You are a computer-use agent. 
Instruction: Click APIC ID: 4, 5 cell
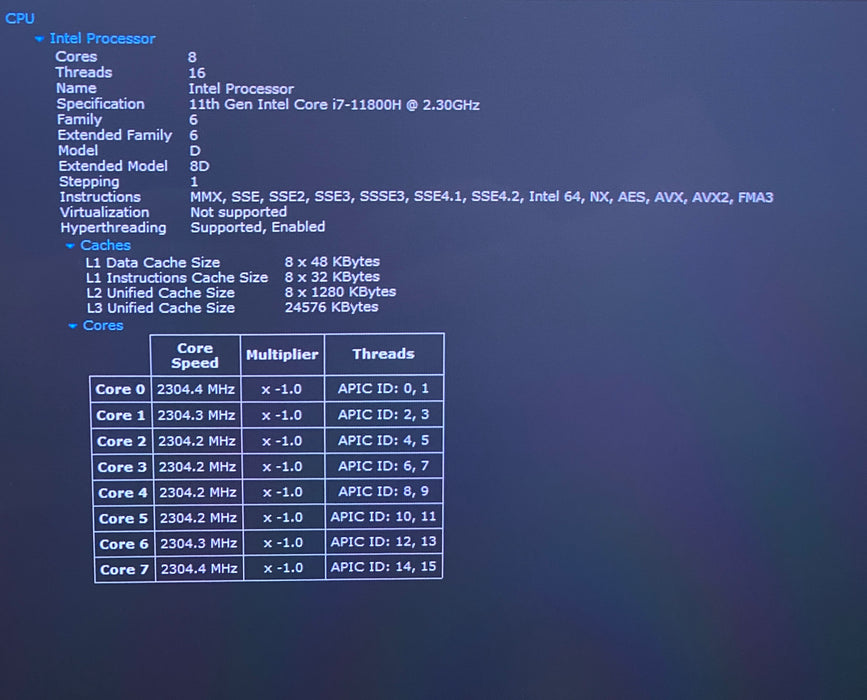tap(384, 440)
